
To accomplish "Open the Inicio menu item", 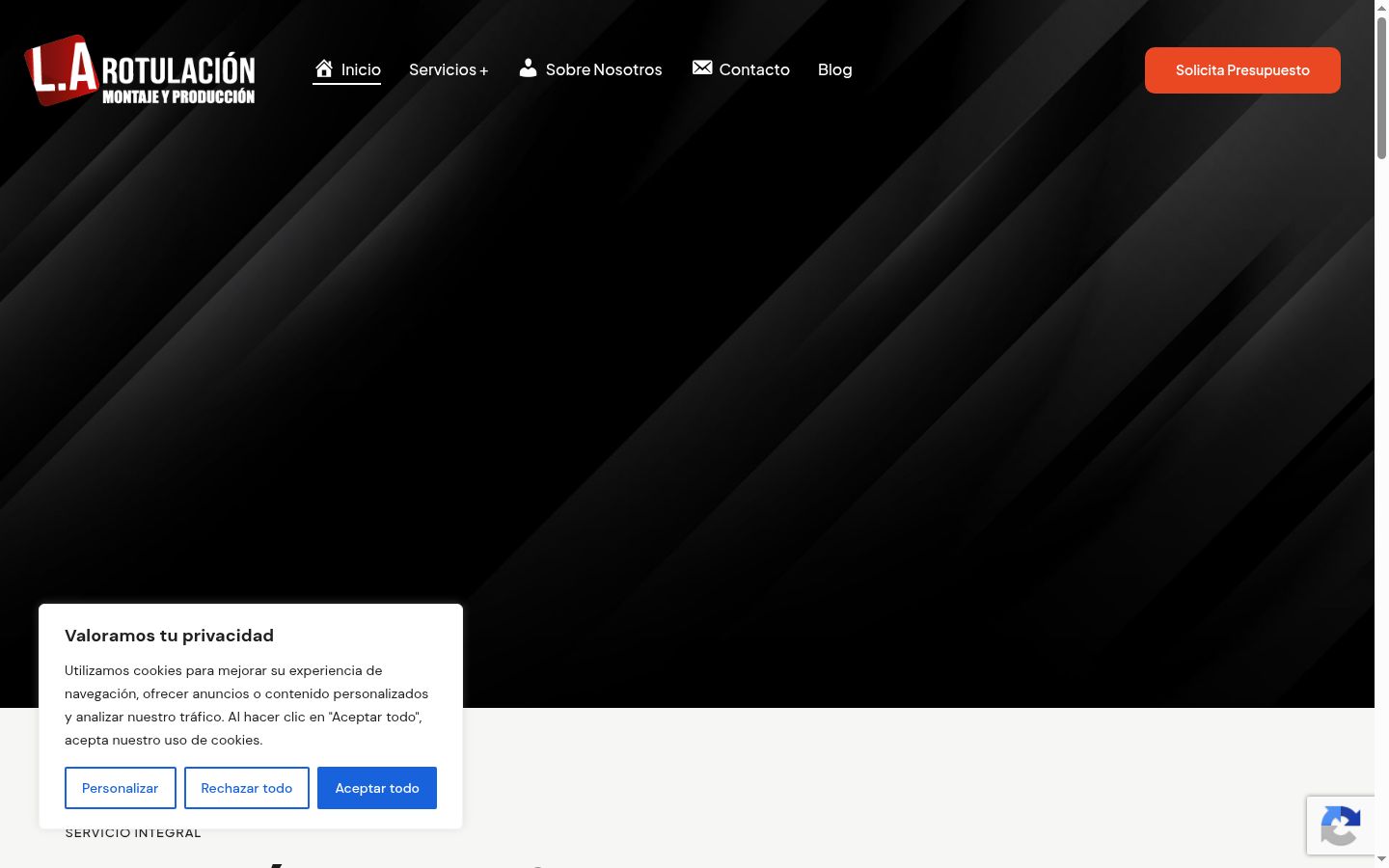I will 347,69.
